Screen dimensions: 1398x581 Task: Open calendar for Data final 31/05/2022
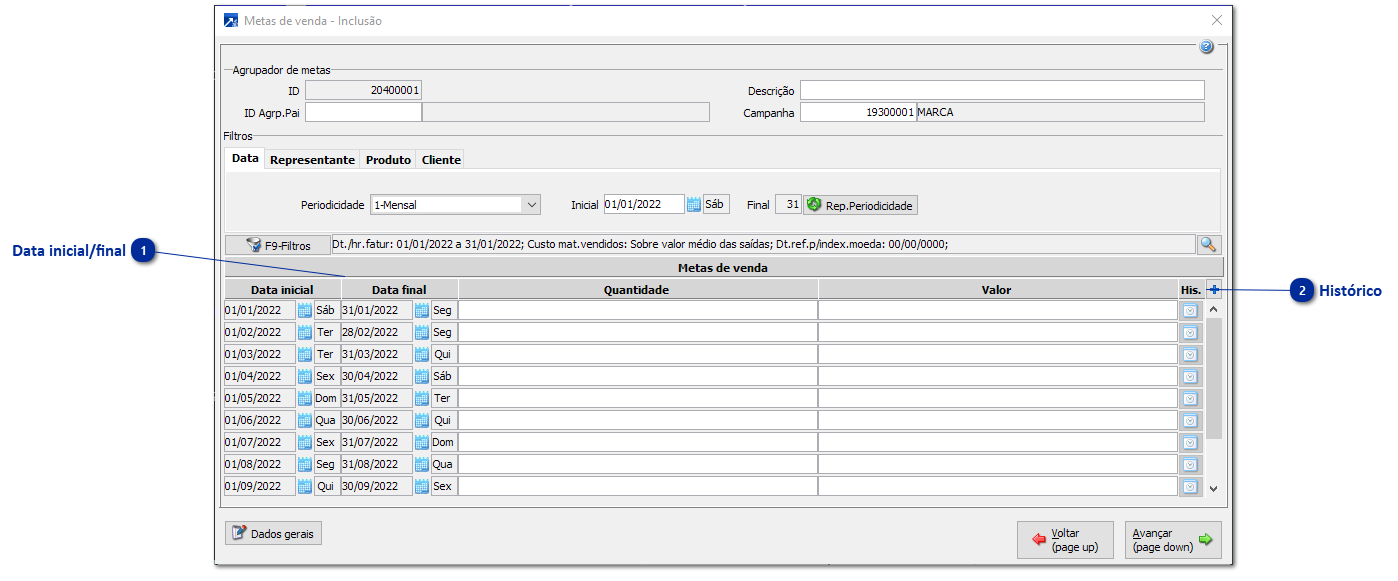click(x=422, y=398)
